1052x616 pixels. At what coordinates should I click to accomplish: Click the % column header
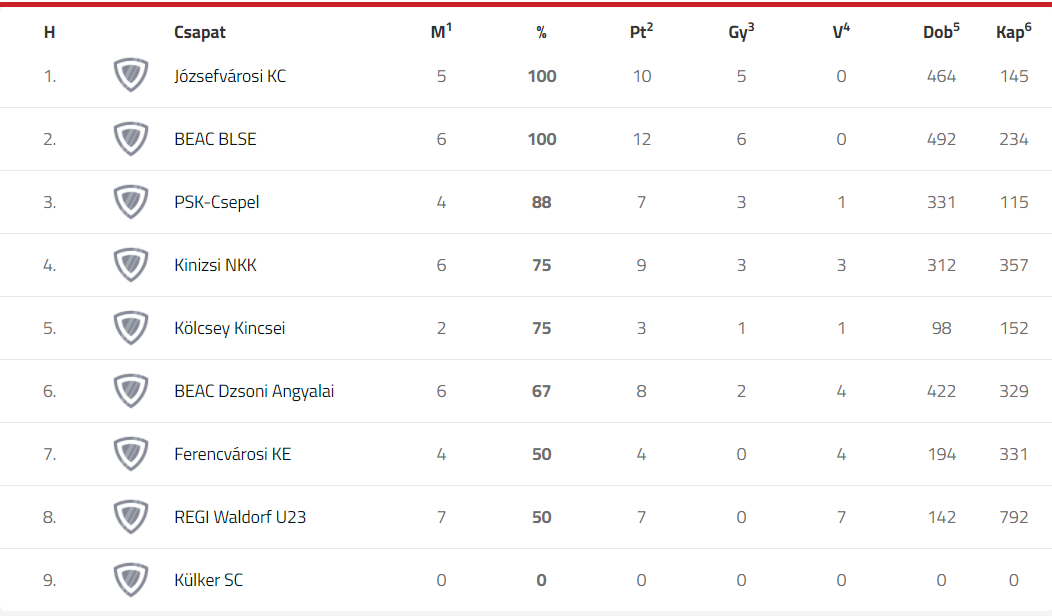pyautogui.click(x=541, y=32)
